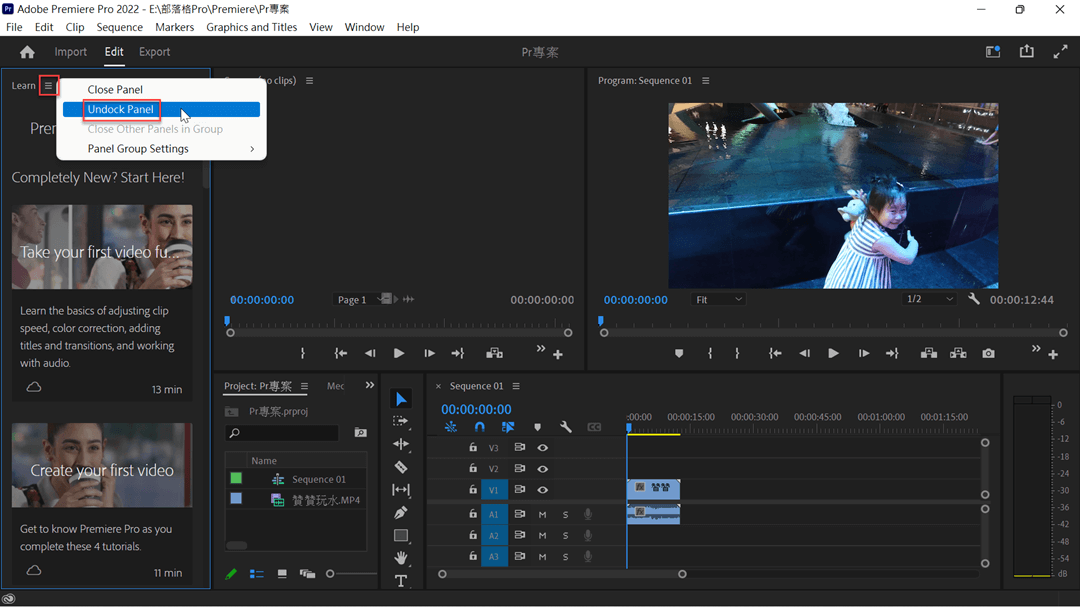Choose Undock Panel from menu
The height and width of the screenshot is (607, 1080).
(161, 110)
